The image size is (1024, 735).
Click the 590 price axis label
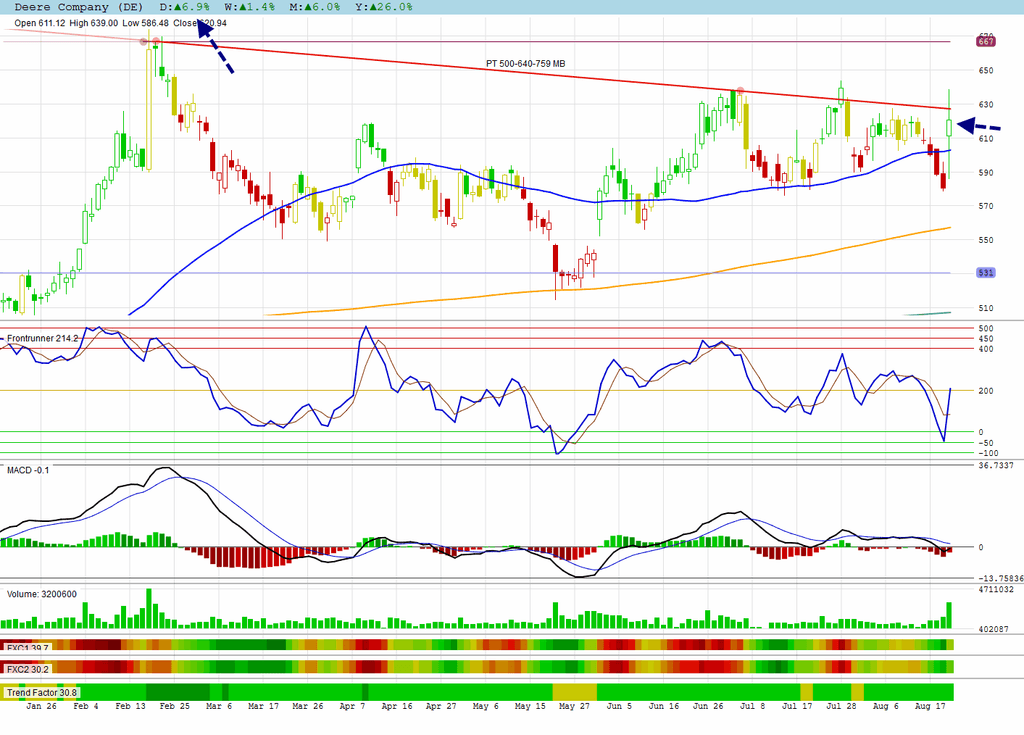coord(985,172)
